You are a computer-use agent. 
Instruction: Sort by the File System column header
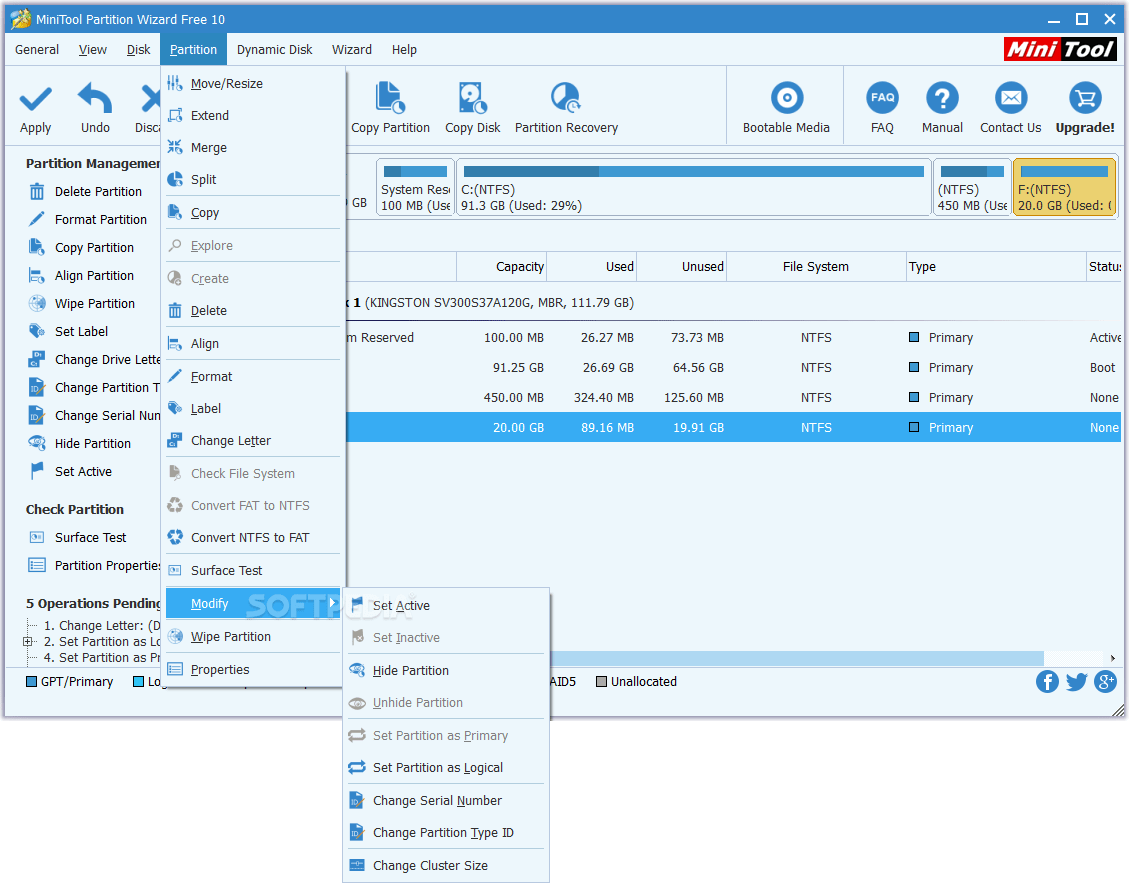click(x=816, y=267)
